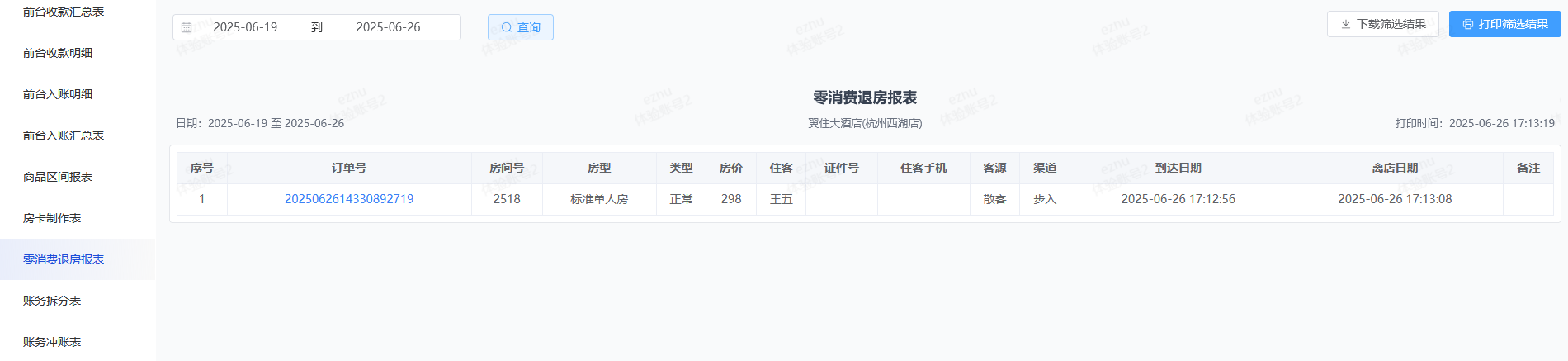Select start date 2025-06-19 field
The width and height of the screenshot is (1568, 361).
pyautogui.click(x=245, y=27)
